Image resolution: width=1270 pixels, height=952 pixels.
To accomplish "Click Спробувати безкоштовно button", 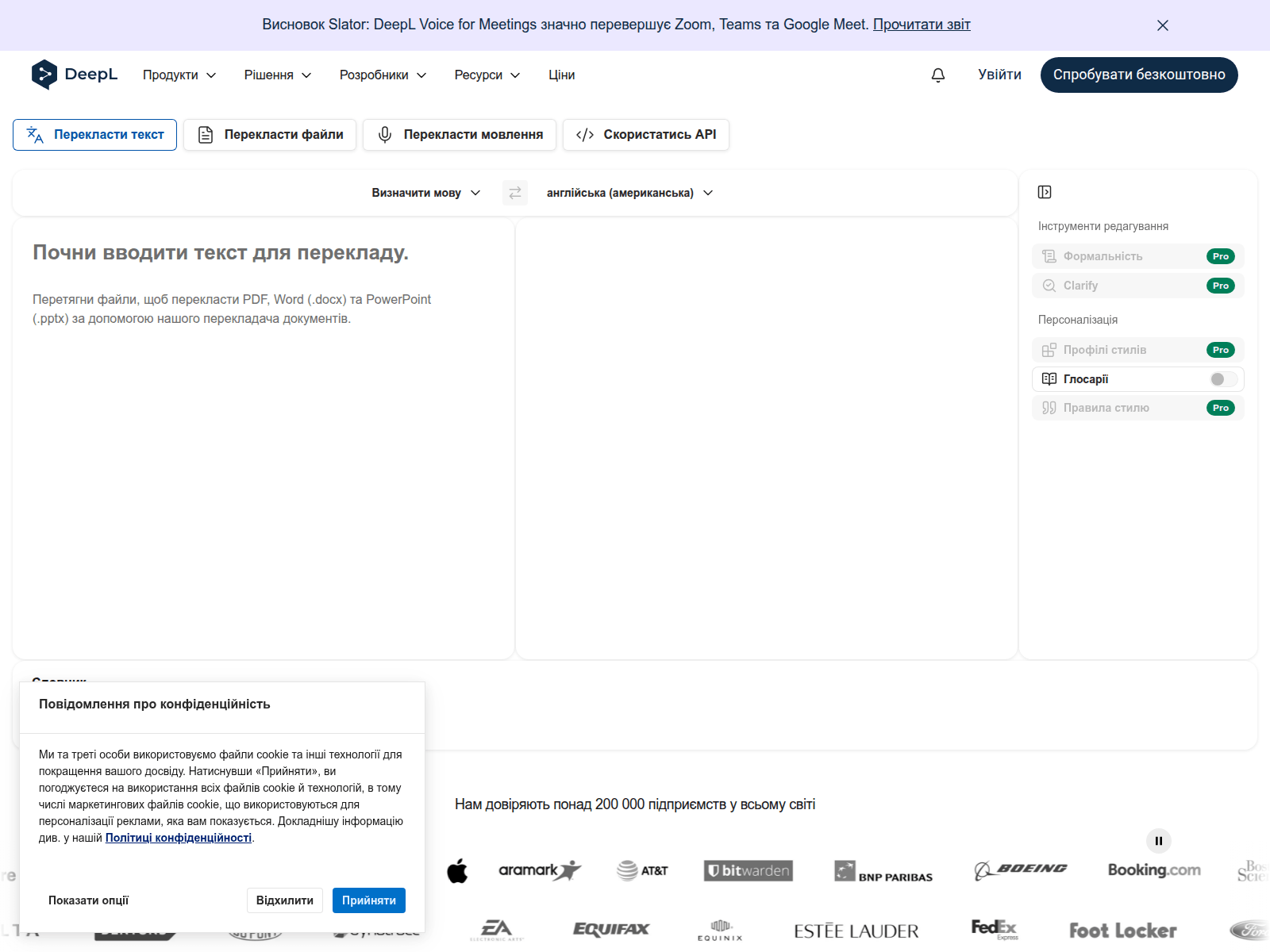I will point(1139,75).
